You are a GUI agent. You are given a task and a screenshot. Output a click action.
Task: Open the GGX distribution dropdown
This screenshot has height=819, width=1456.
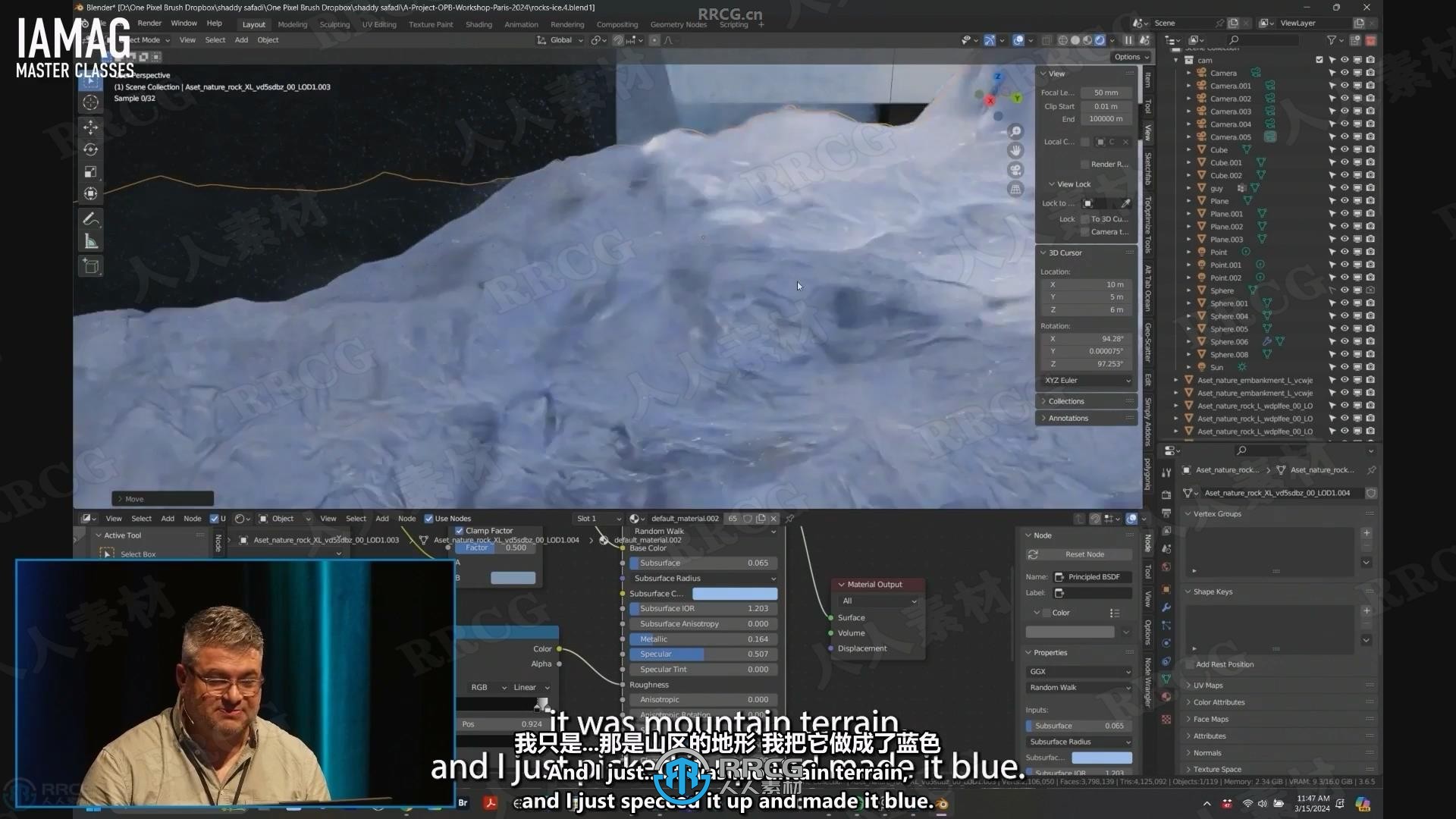1079,672
